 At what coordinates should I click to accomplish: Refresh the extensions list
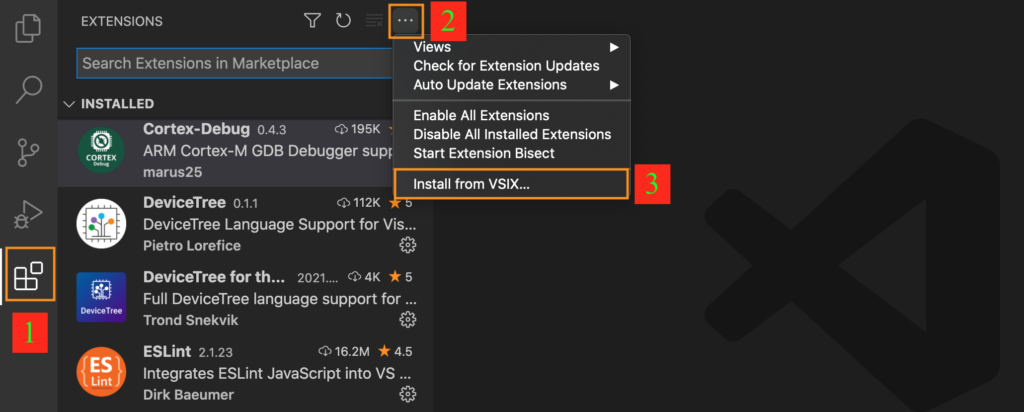point(343,20)
